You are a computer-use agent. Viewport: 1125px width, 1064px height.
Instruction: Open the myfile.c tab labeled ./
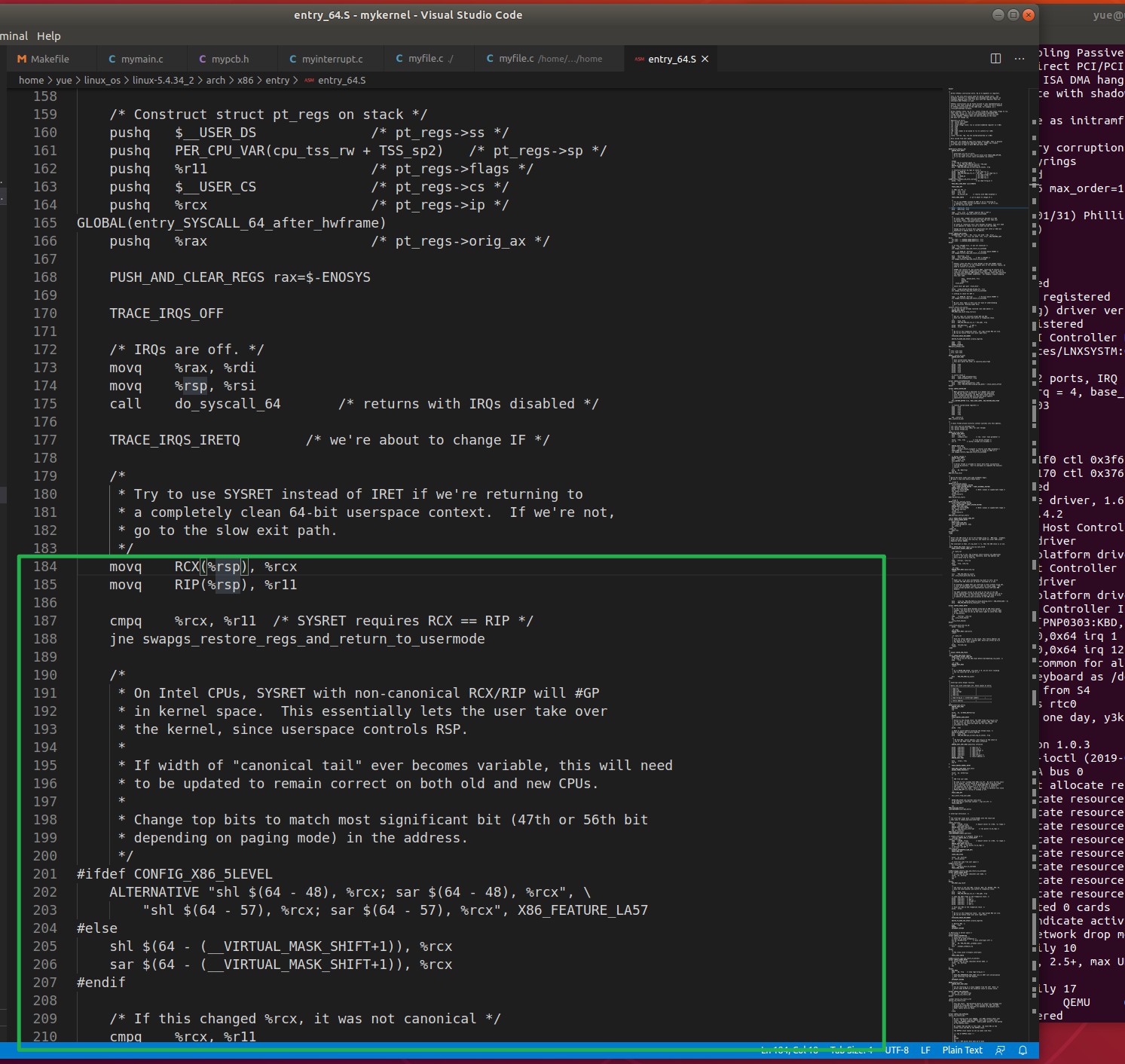click(429, 59)
